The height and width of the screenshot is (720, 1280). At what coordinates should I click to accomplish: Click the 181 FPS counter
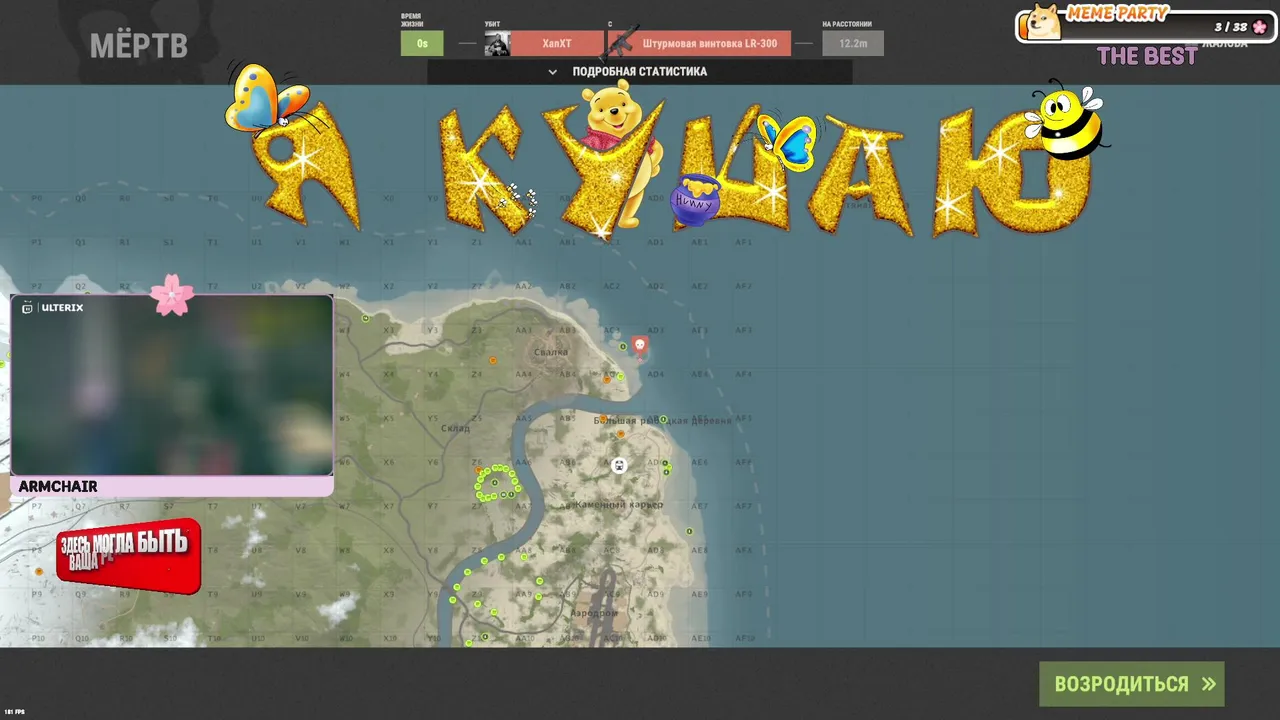[14, 712]
